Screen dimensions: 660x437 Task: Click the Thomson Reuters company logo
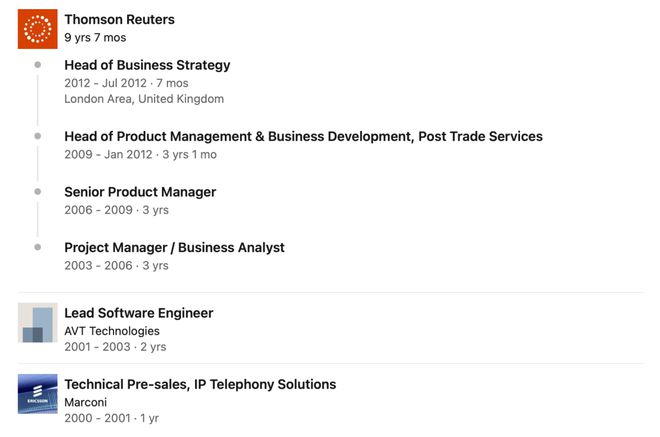(37, 28)
